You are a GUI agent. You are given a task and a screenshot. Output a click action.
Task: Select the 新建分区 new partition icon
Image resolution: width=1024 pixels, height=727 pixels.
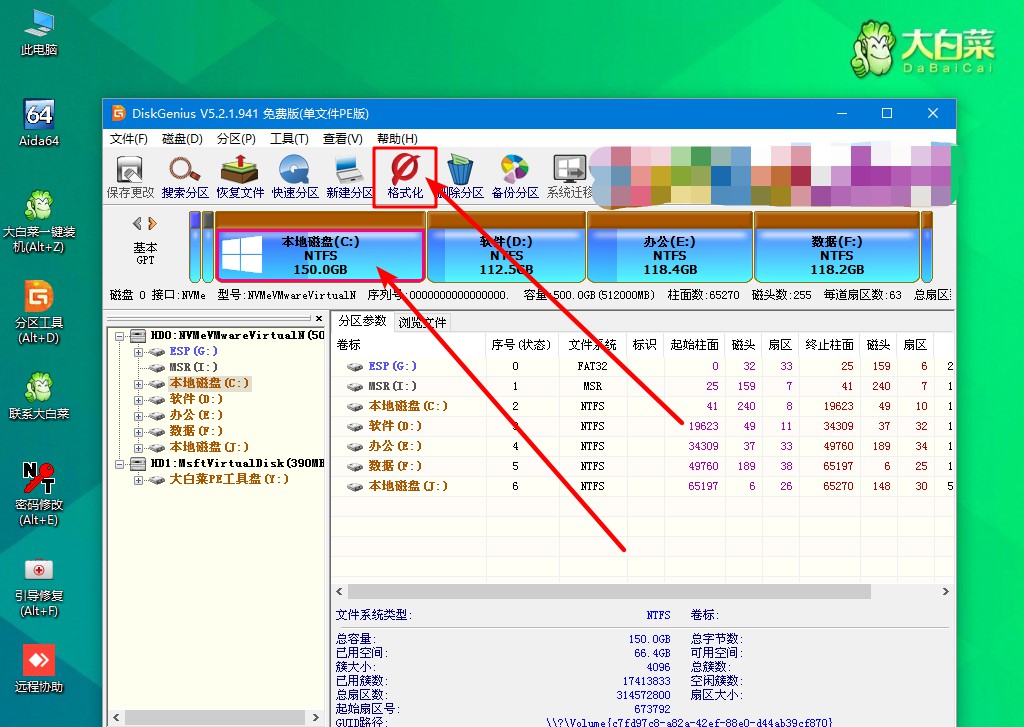click(x=349, y=177)
